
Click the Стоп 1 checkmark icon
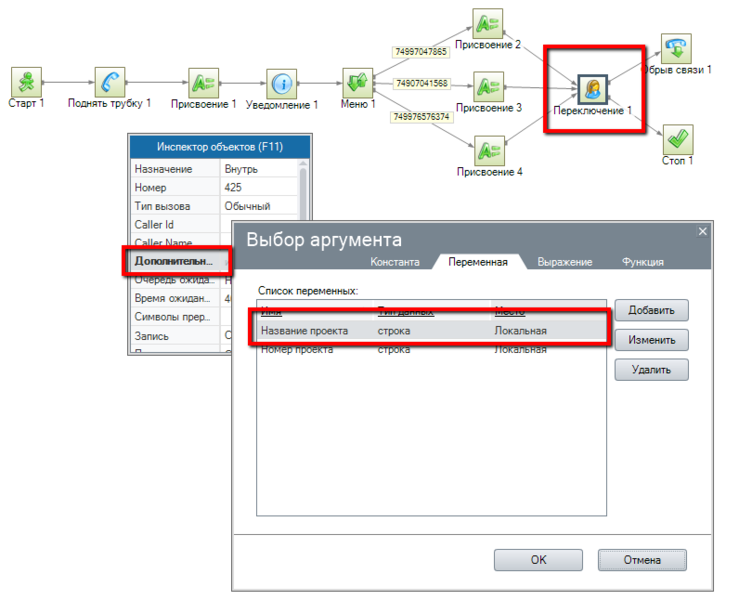tap(678, 140)
